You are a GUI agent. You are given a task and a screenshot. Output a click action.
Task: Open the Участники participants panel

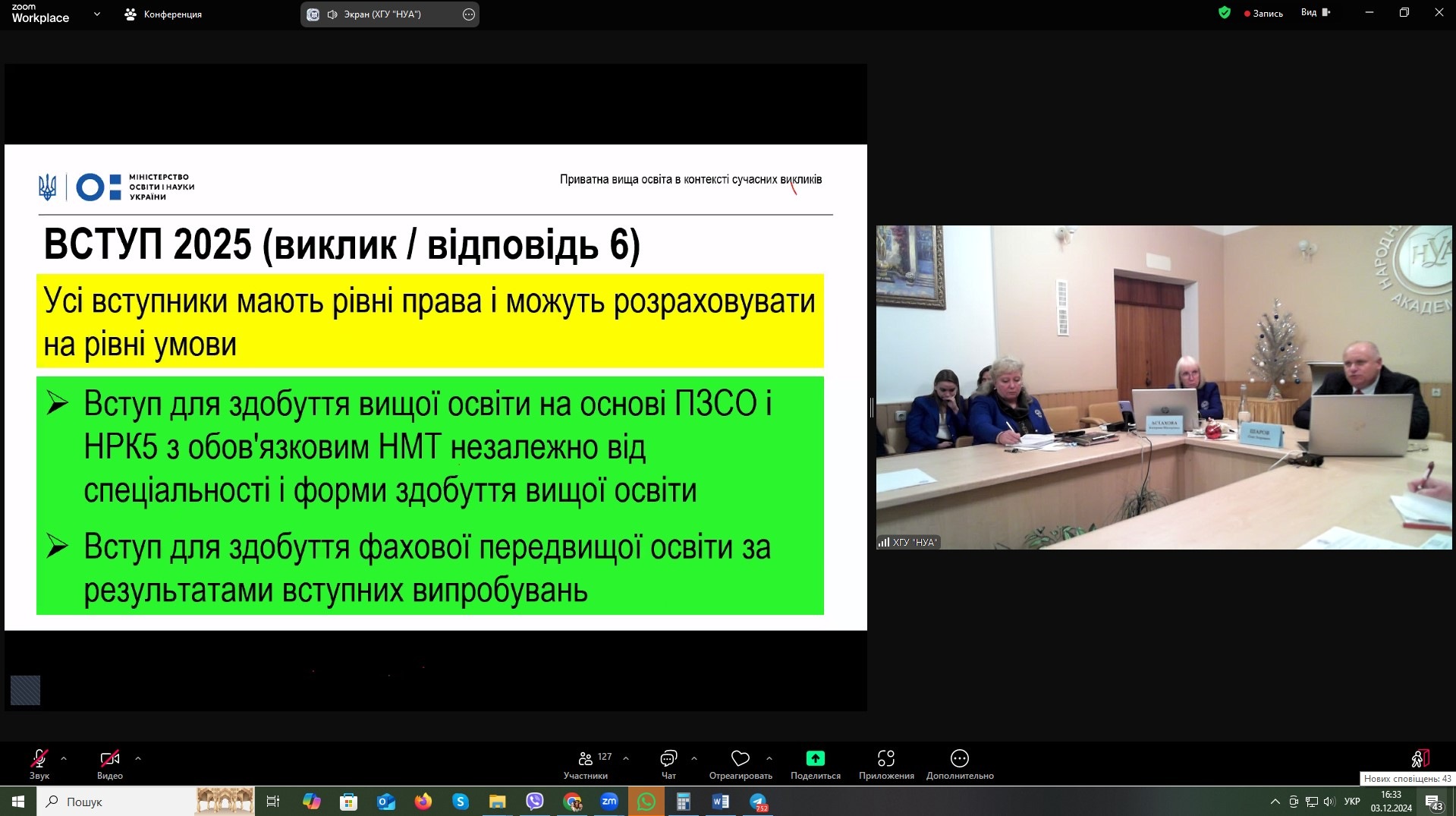click(x=586, y=763)
